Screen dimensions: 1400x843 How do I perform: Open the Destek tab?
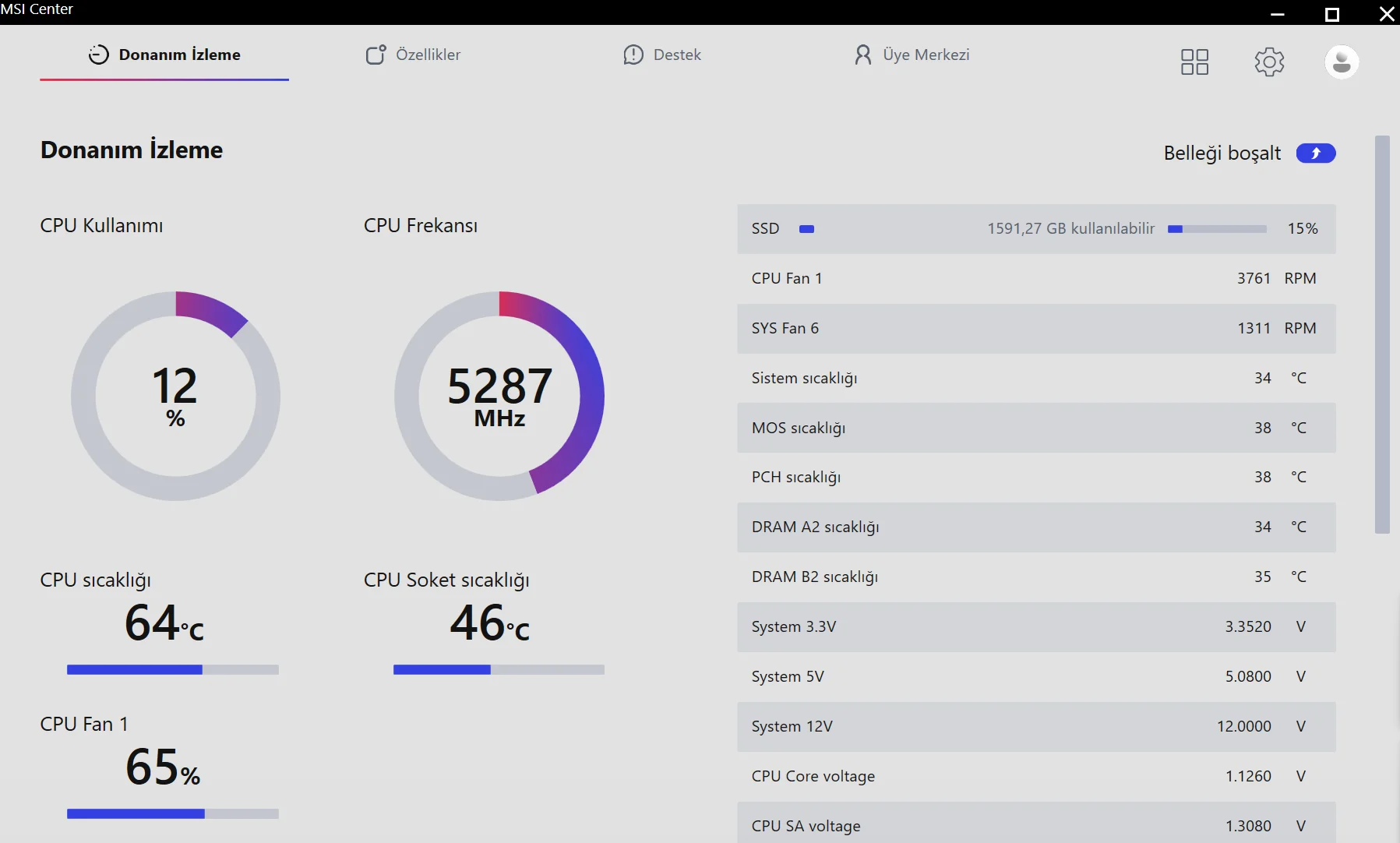click(662, 55)
